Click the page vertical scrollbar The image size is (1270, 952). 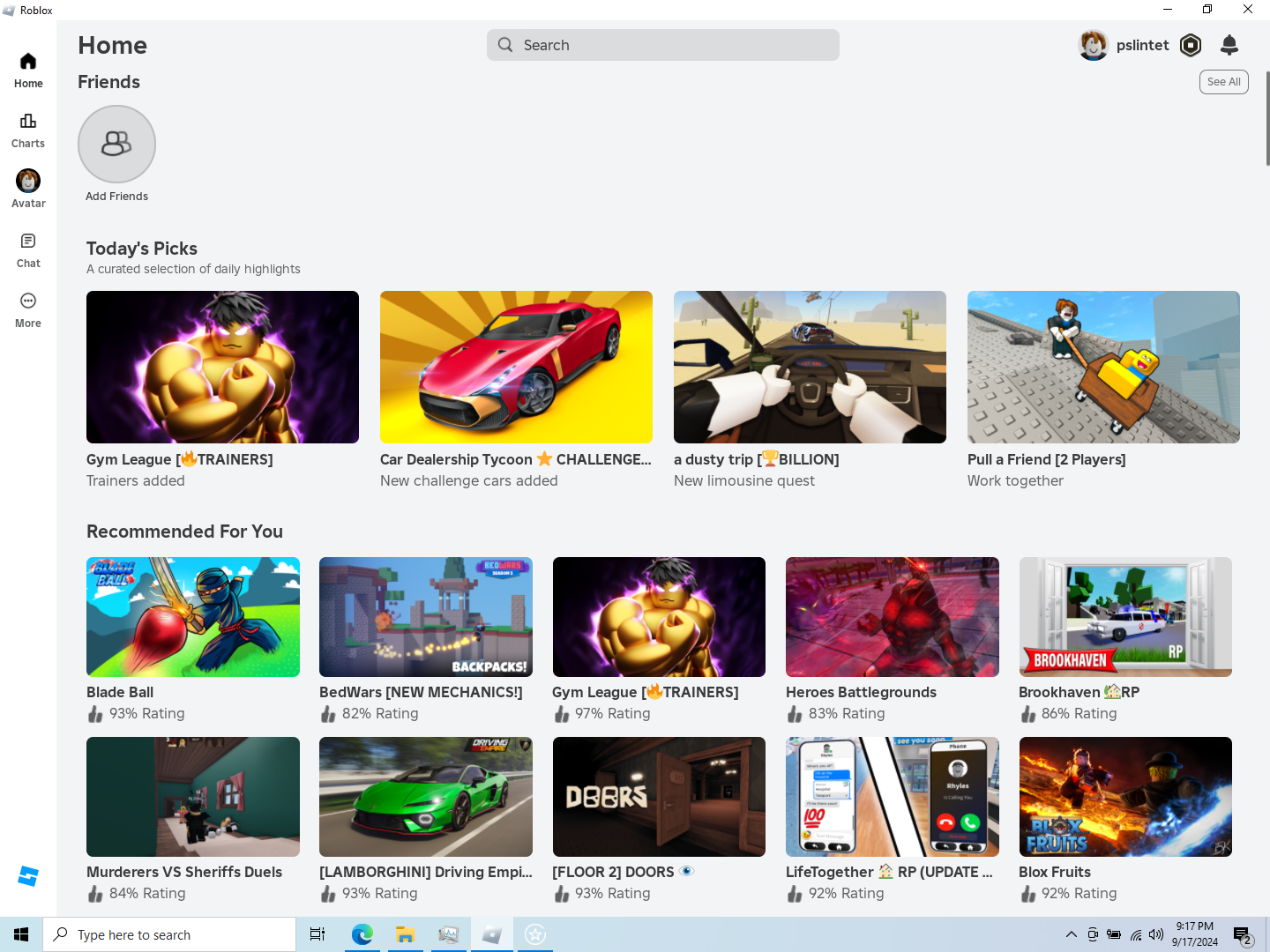[x=1267, y=118]
